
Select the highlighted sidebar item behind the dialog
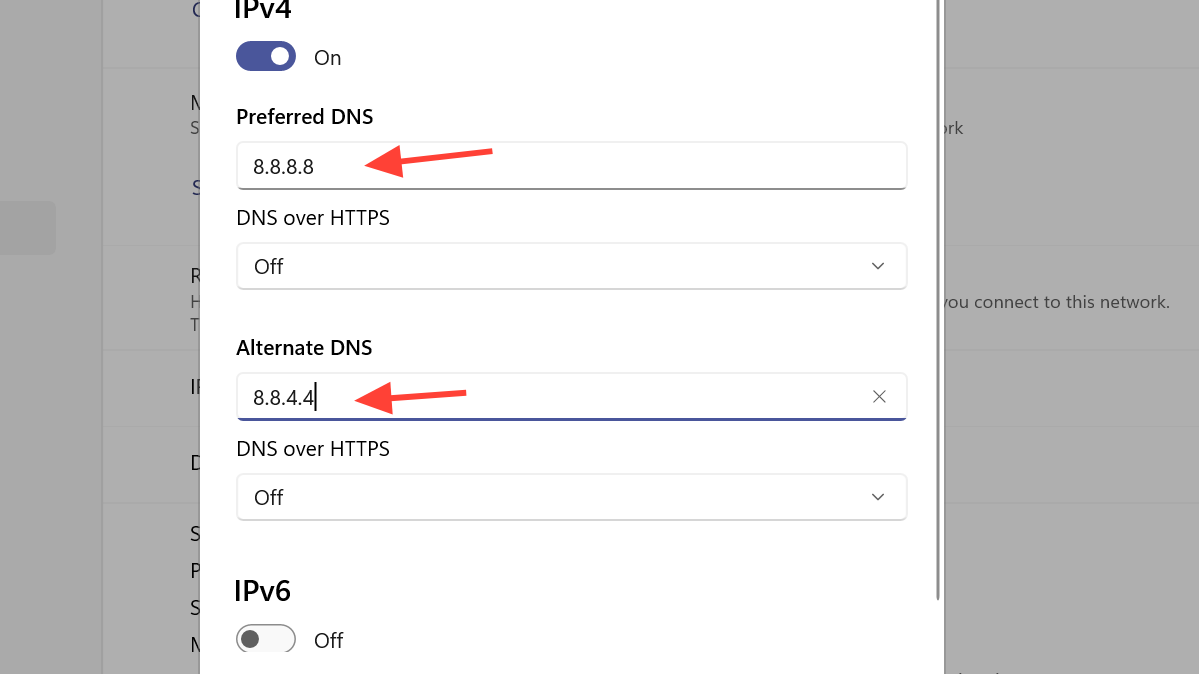click(x=27, y=228)
